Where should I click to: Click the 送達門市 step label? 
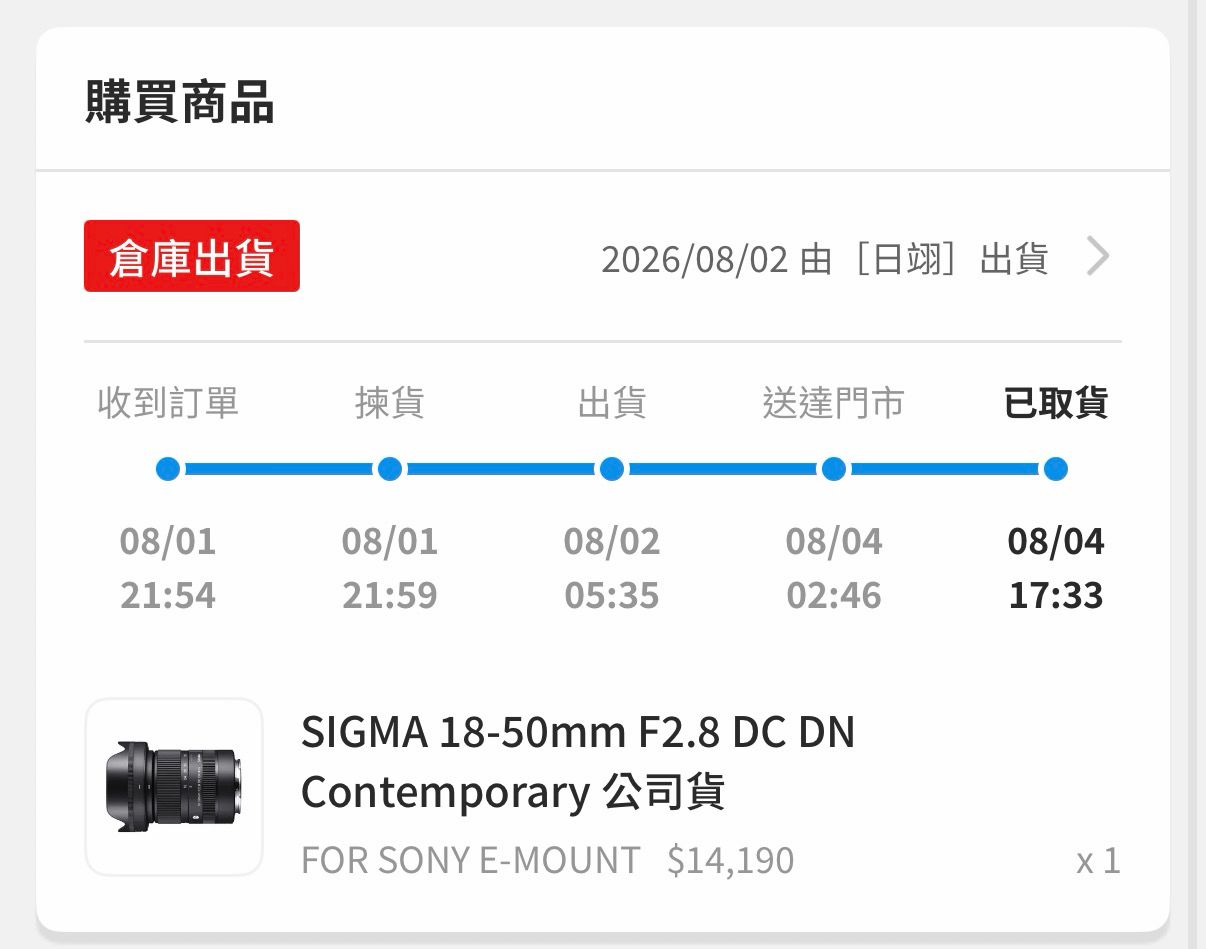pyautogui.click(x=834, y=403)
